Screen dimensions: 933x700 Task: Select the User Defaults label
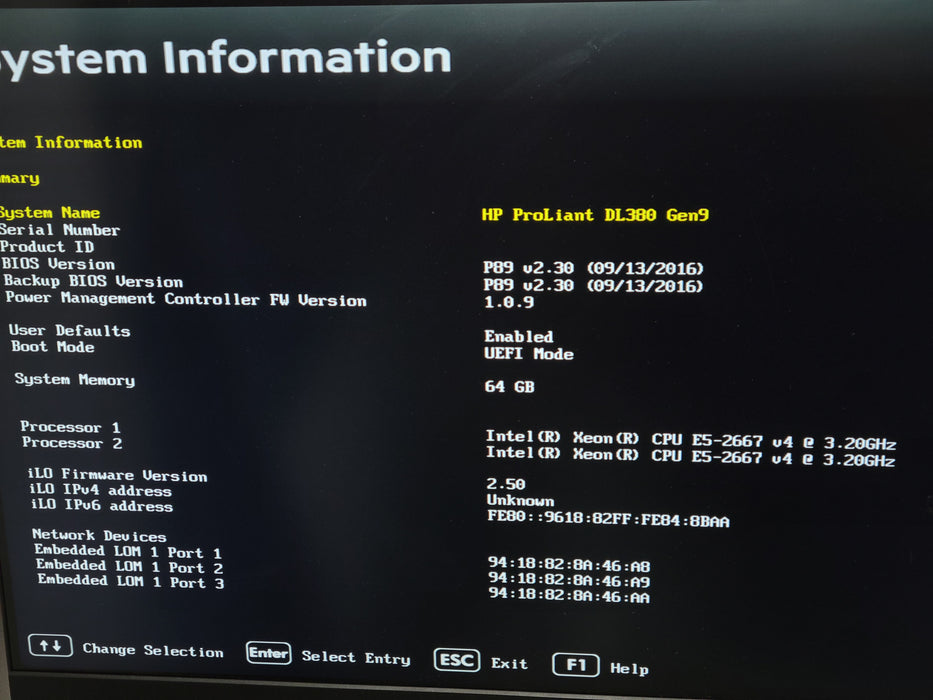pyautogui.click(x=70, y=330)
